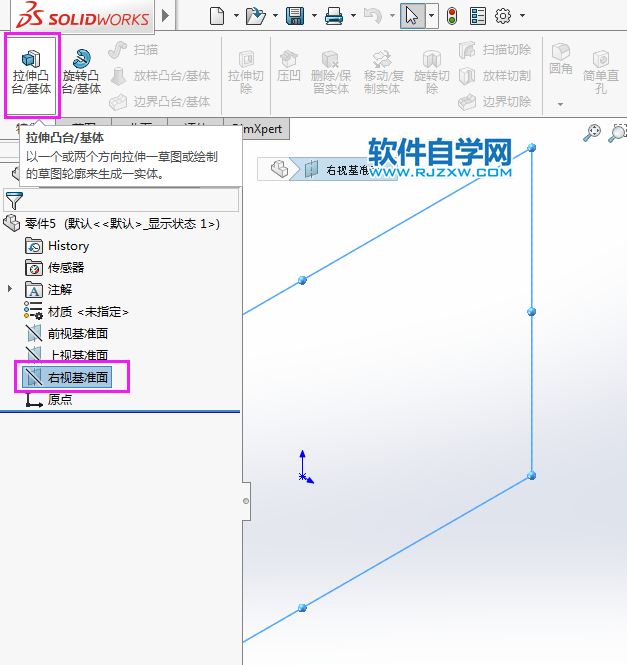Select the Revolved Cut (旋转切除) tool
Screen dimensions: 627x665
point(432,73)
